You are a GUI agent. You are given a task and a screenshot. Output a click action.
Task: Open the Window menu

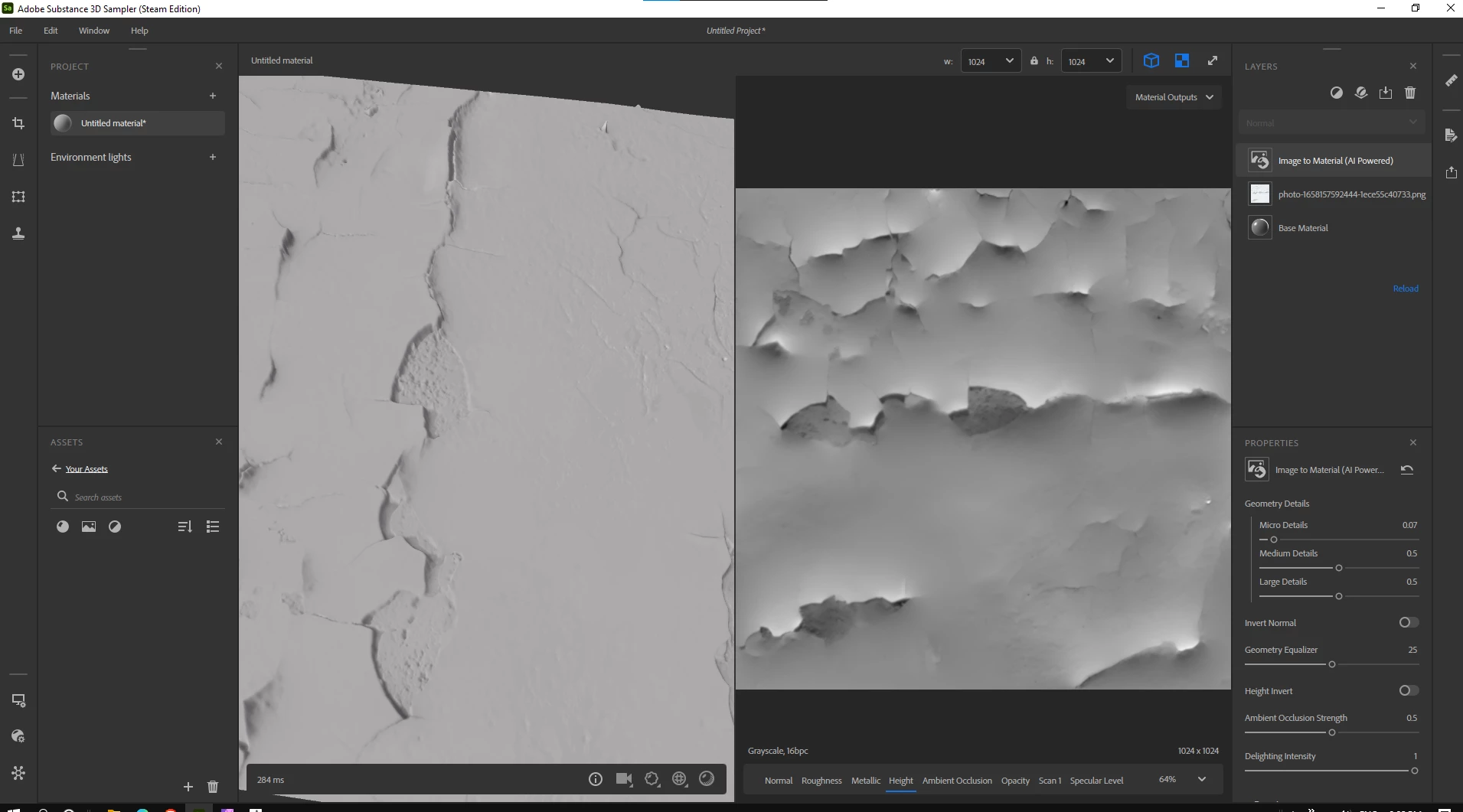(94, 31)
